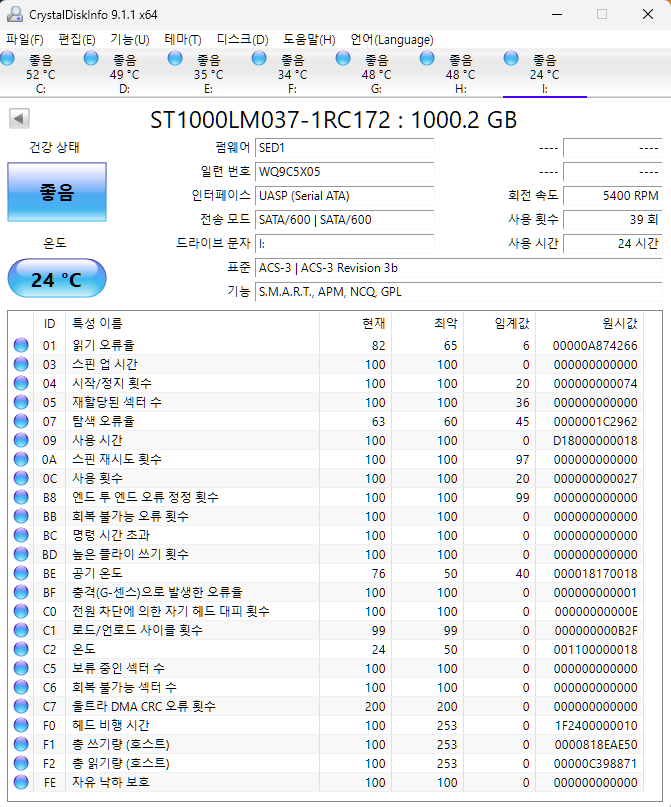The height and width of the screenshot is (807, 671).
Task: Click raw value 00000A874266
Action: click(595, 345)
